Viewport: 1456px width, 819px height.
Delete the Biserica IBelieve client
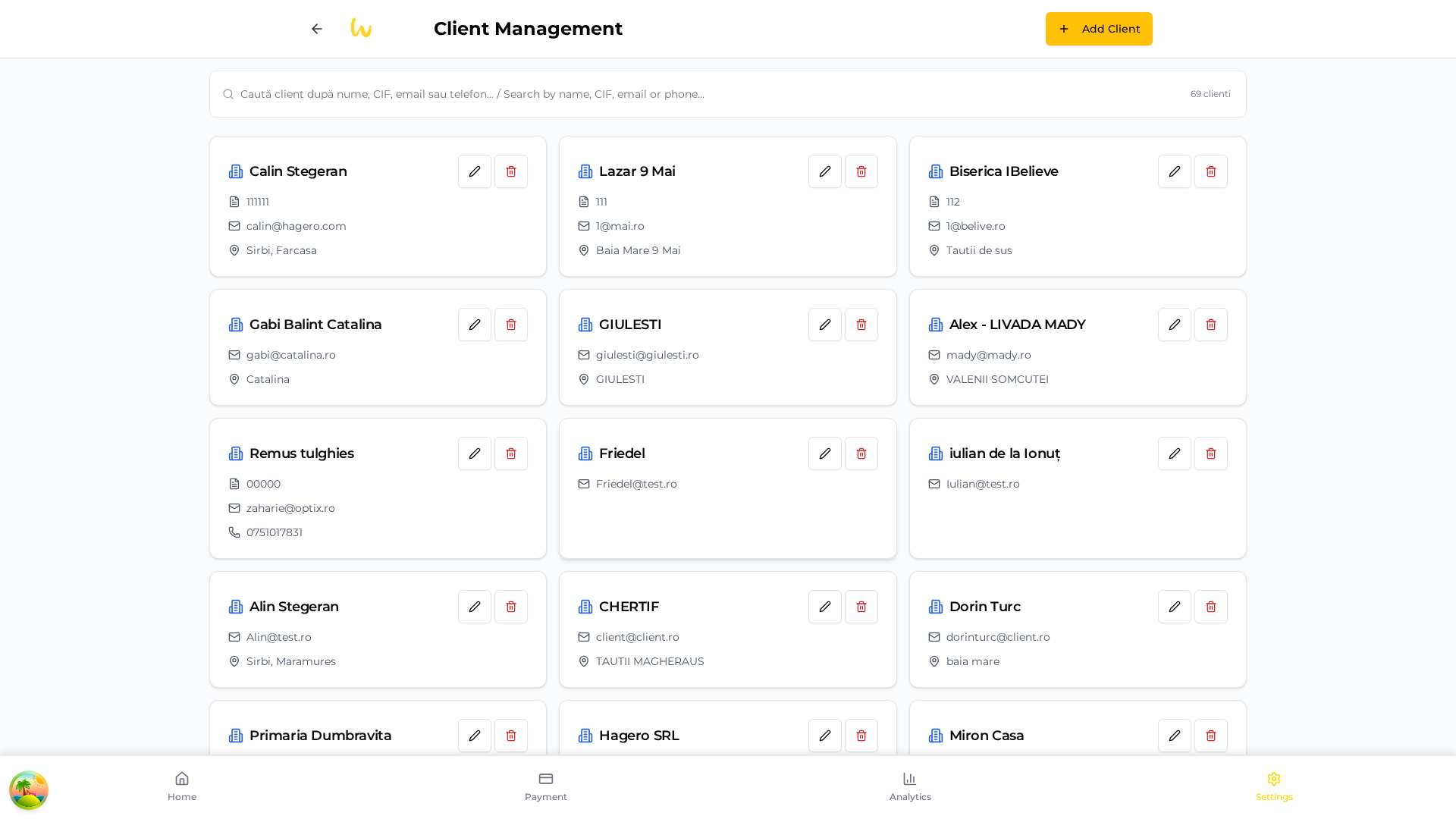(1211, 171)
